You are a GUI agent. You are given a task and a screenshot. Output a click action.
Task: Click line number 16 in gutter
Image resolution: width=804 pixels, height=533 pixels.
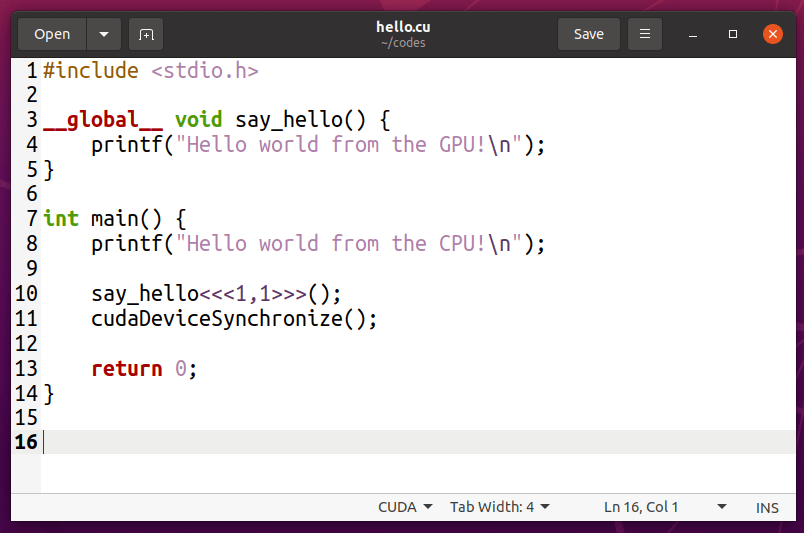[26, 442]
